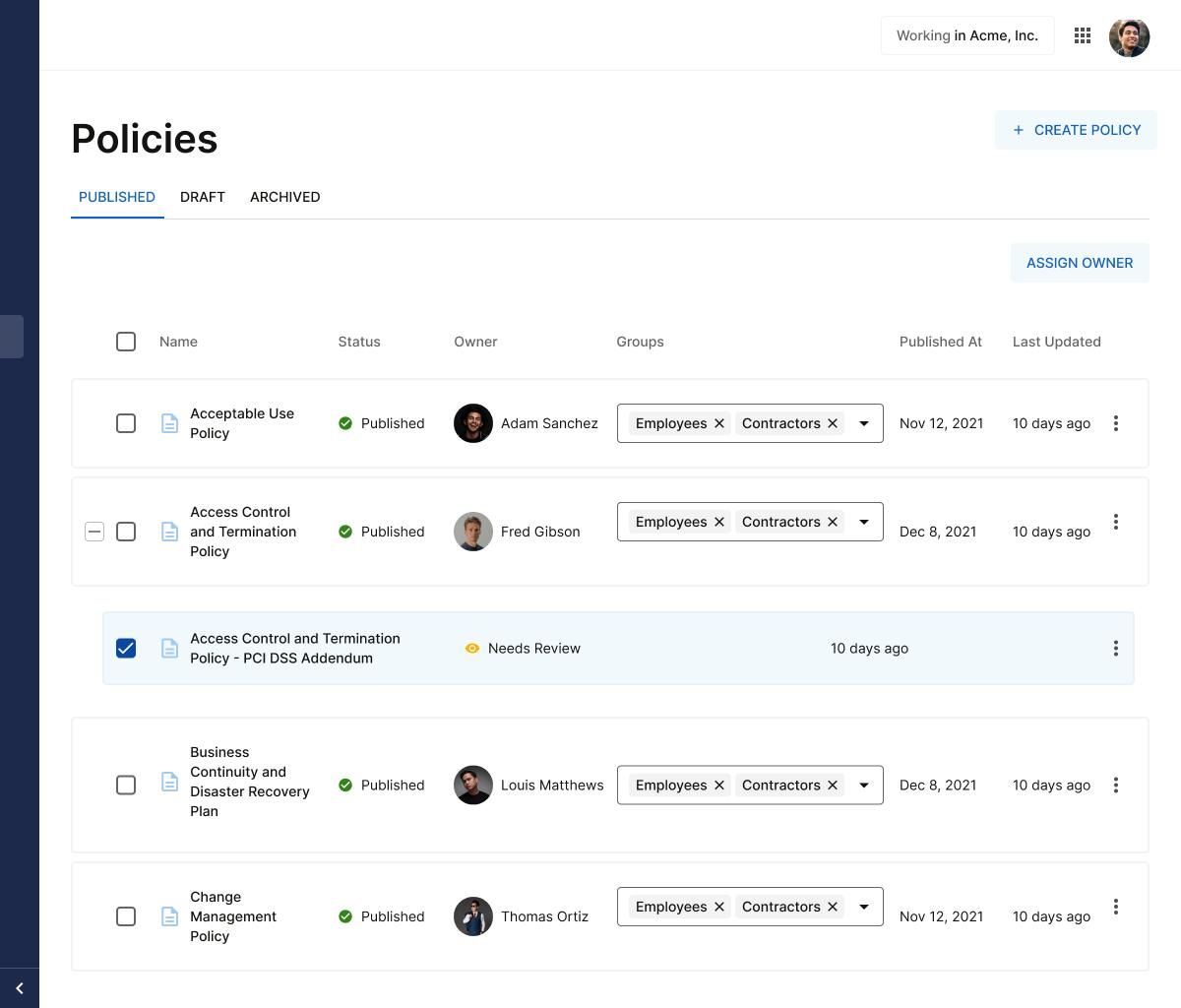Screen dimensions: 1181x1008
Task: Click the Needs Review status eye icon
Action: [474, 649]
